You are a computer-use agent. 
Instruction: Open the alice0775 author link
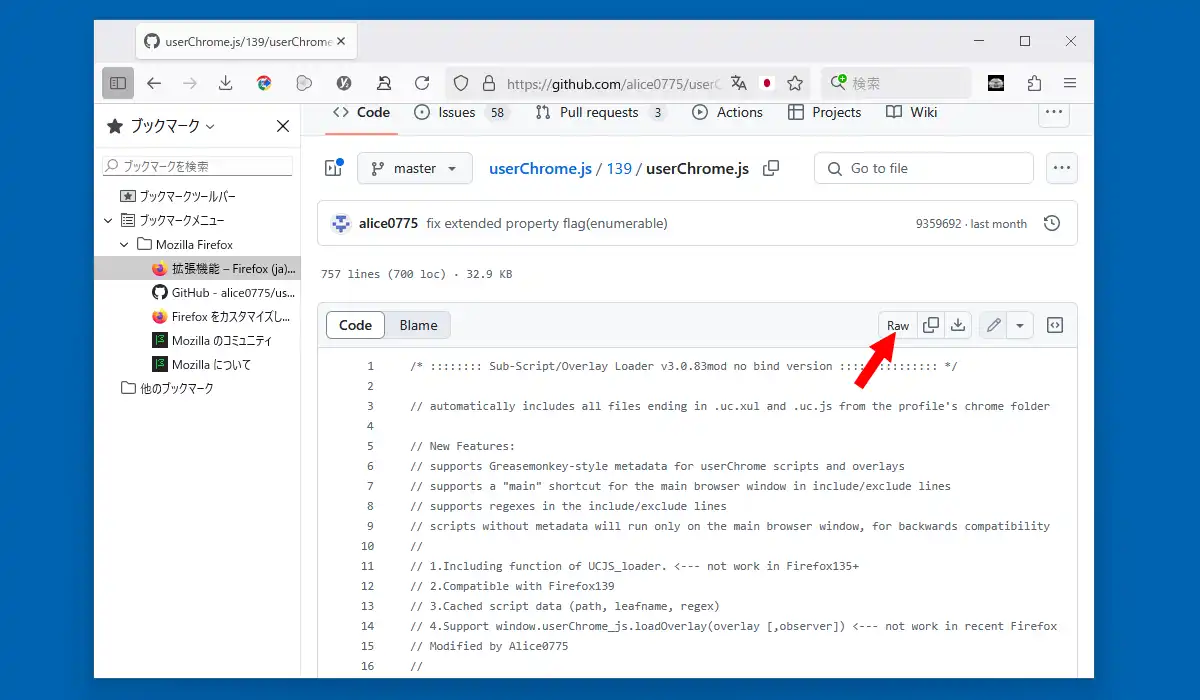[388, 223]
